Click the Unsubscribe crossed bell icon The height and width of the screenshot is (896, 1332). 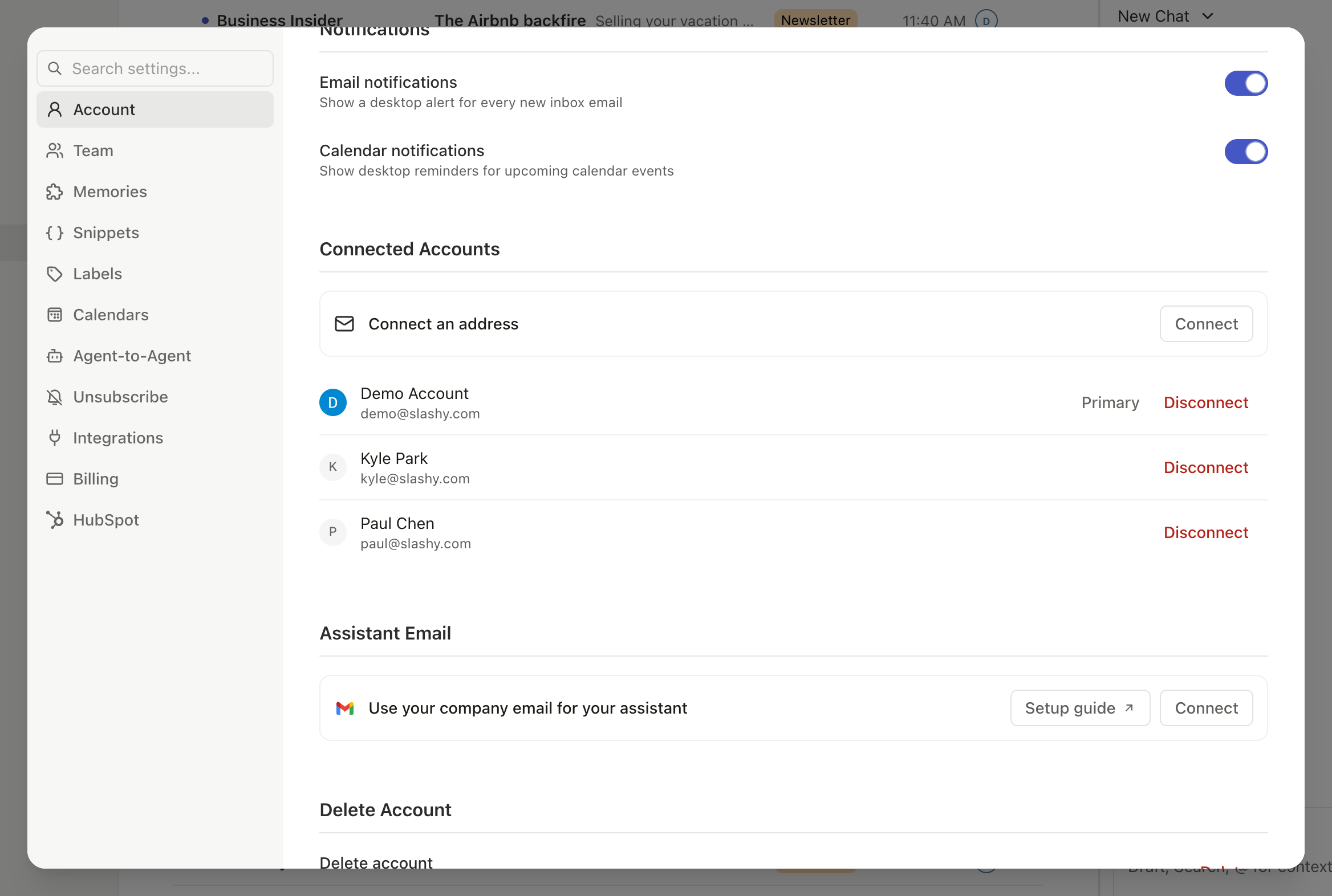55,397
